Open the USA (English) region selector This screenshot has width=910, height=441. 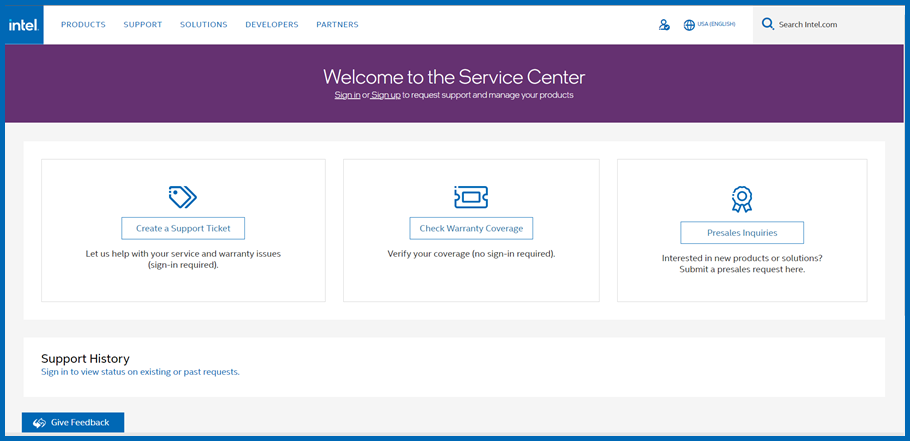716,25
